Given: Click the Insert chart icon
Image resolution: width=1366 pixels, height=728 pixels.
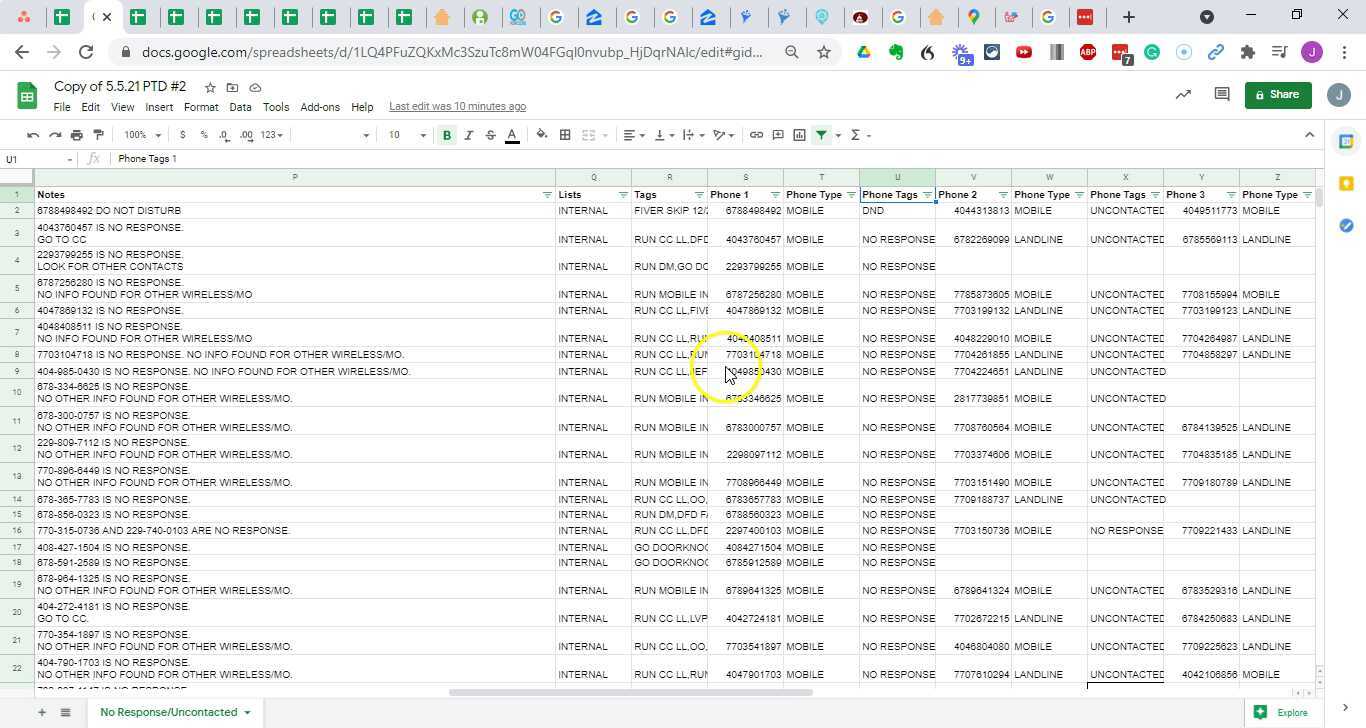Looking at the screenshot, I should (x=799, y=135).
